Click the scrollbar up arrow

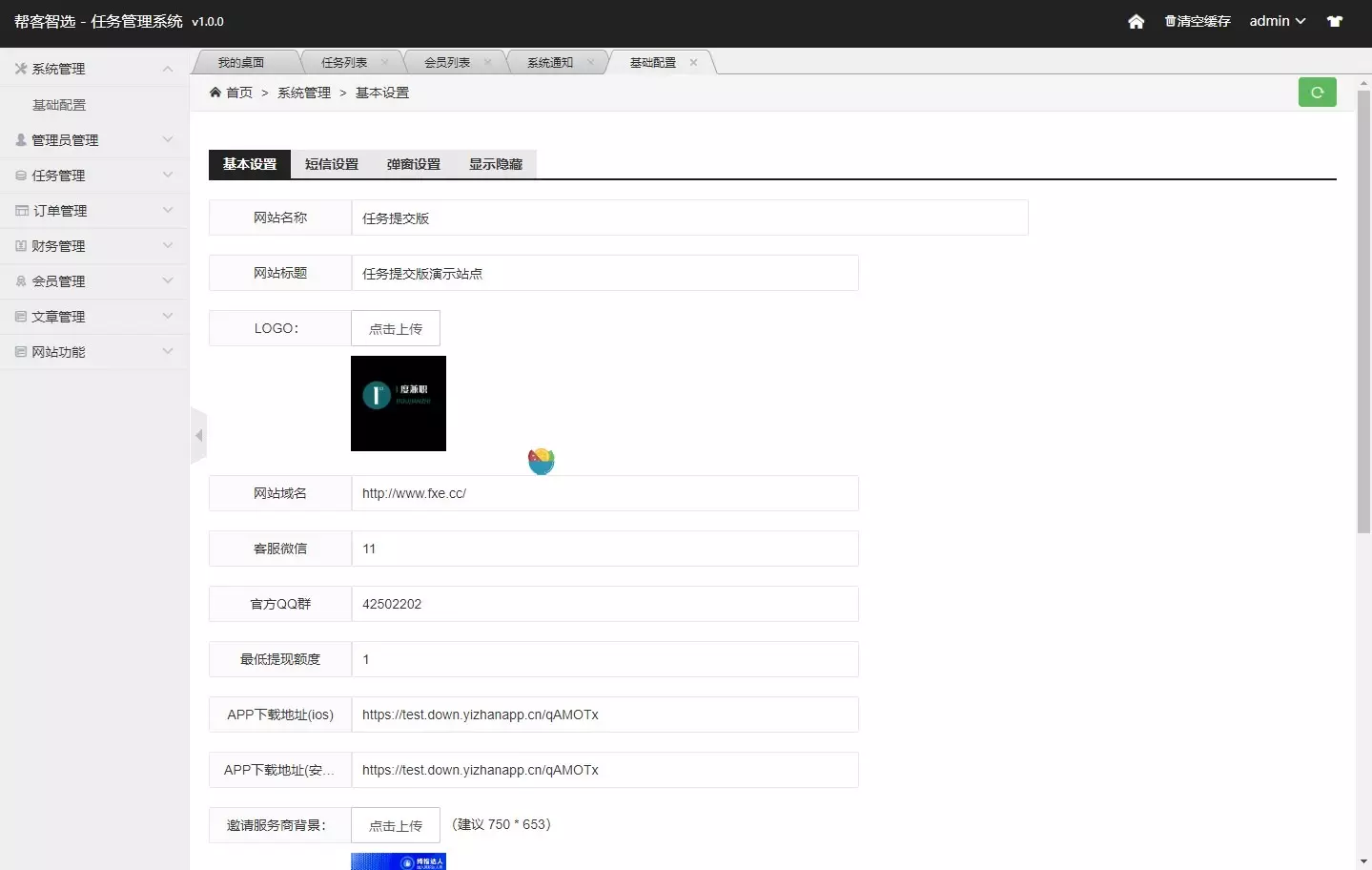click(1363, 83)
